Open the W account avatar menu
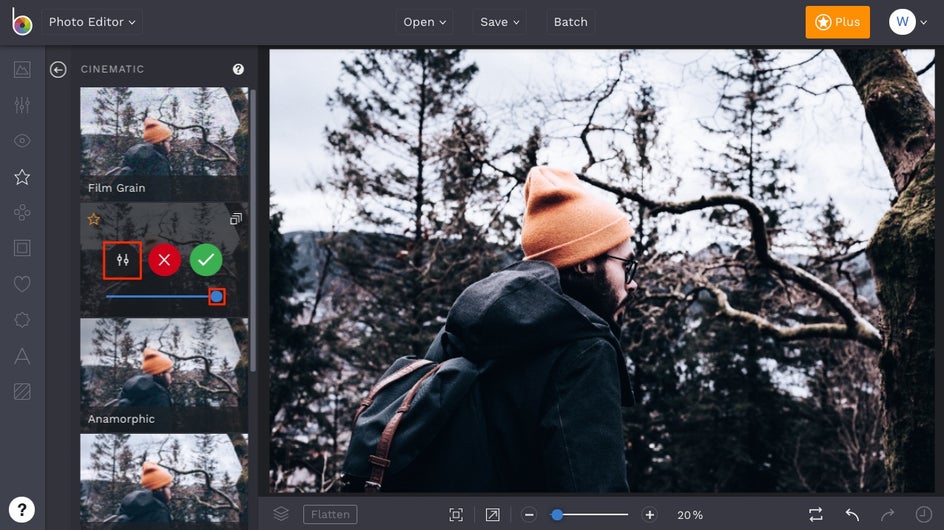 tap(907, 22)
